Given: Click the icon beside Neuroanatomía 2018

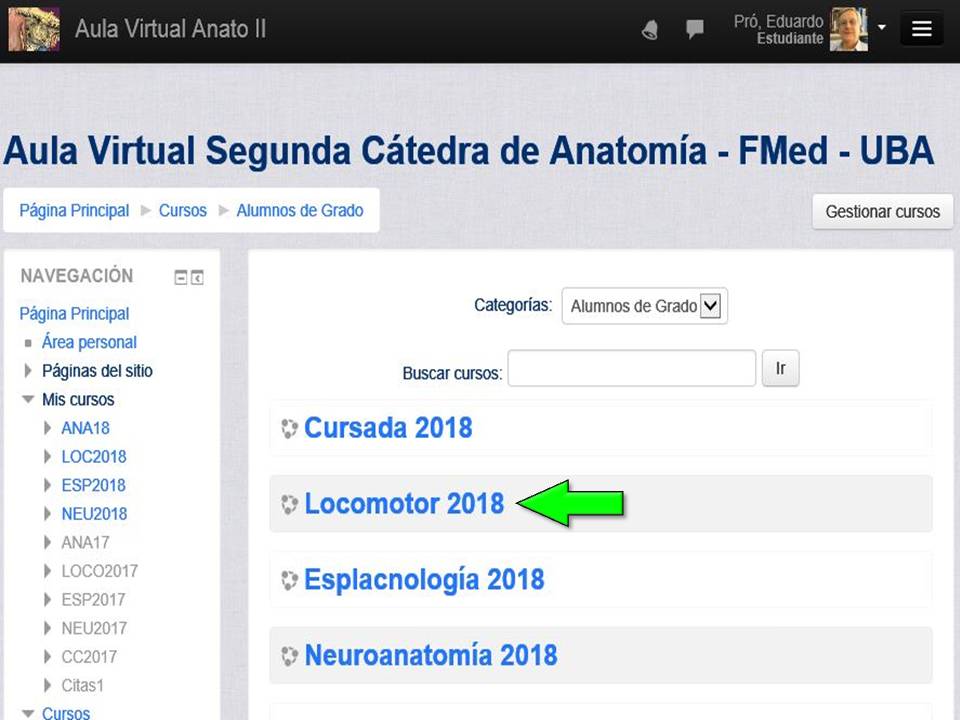Looking at the screenshot, I should pos(289,656).
